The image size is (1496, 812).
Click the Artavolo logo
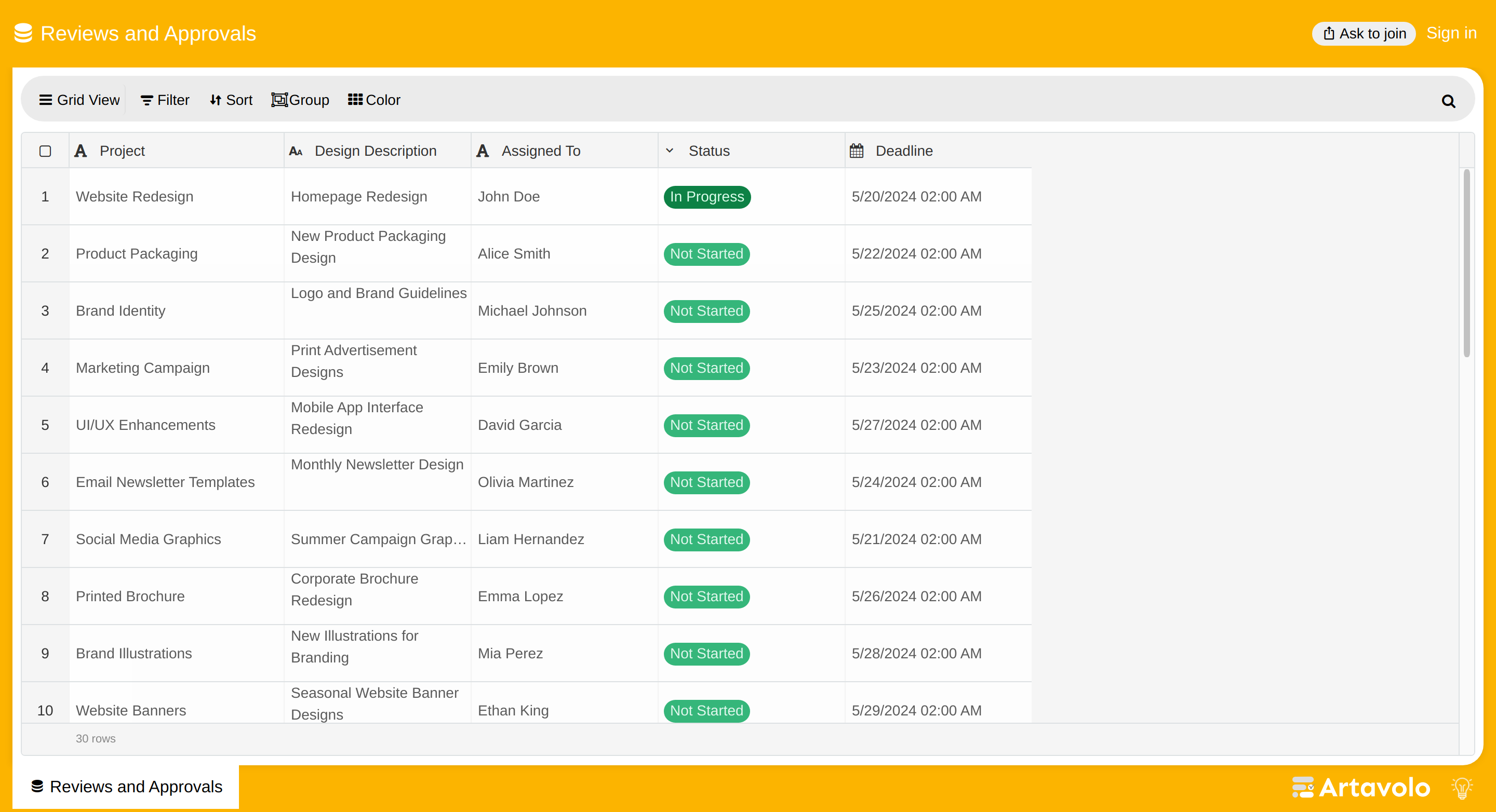point(1361,788)
